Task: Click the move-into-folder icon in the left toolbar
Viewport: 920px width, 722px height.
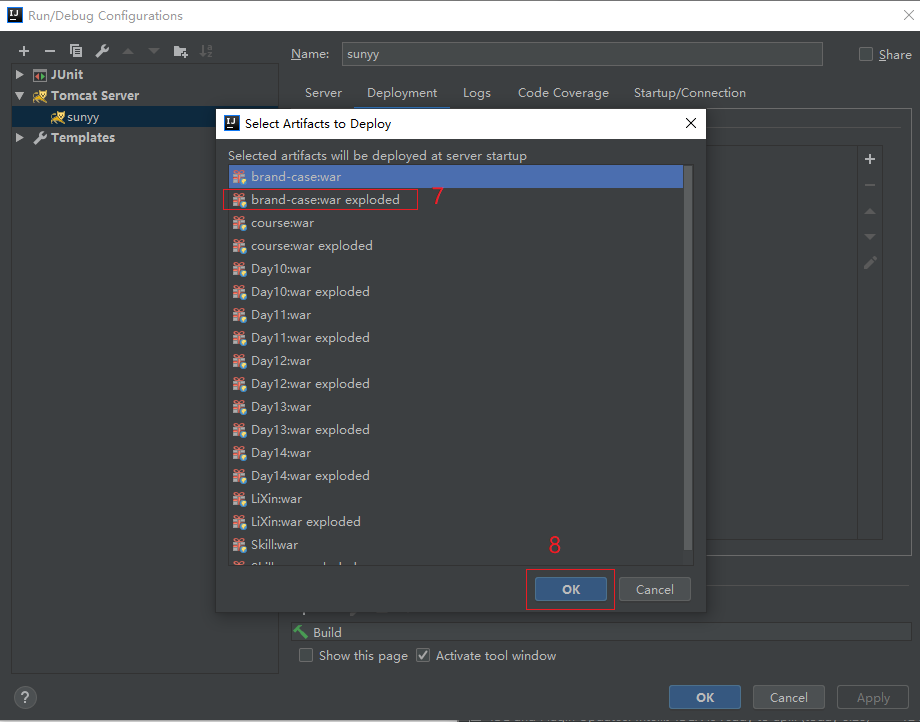Action: (x=180, y=51)
